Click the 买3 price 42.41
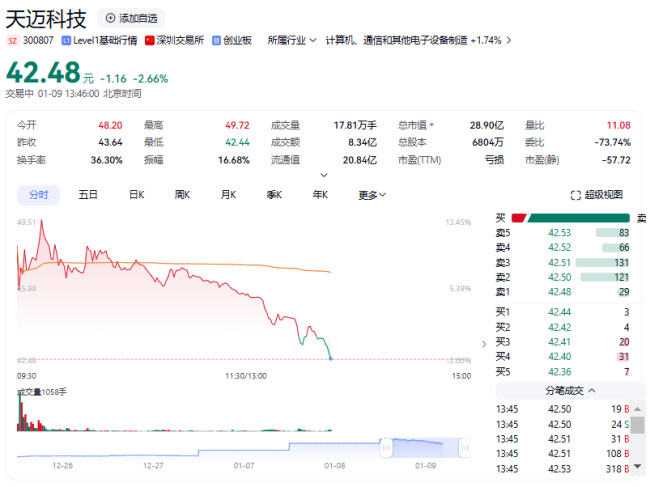Screen dimensions: 650x487 [559, 342]
